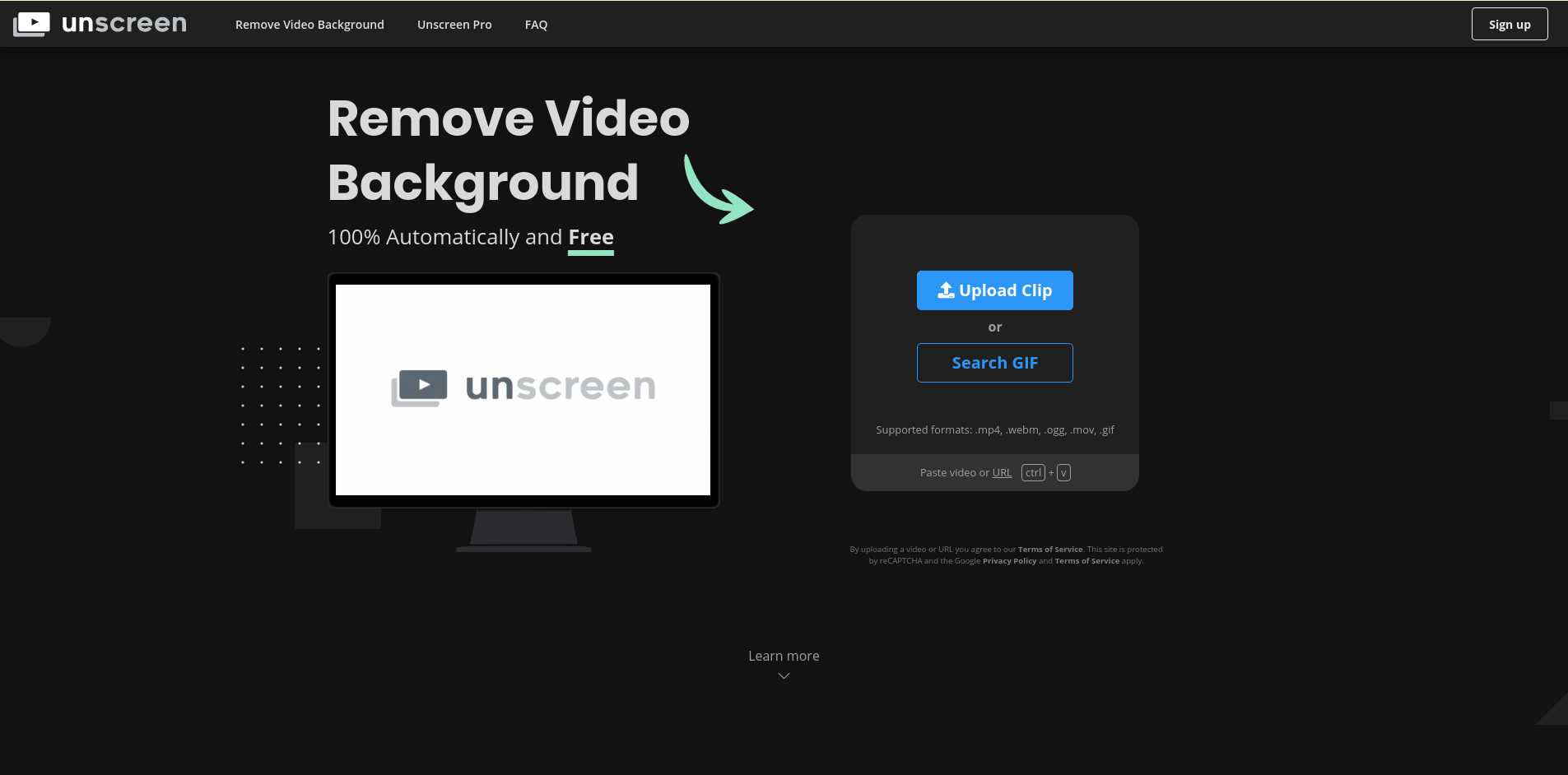Click the ctrl key hint badge
Screen dimensions: 1568x775
[1033, 473]
